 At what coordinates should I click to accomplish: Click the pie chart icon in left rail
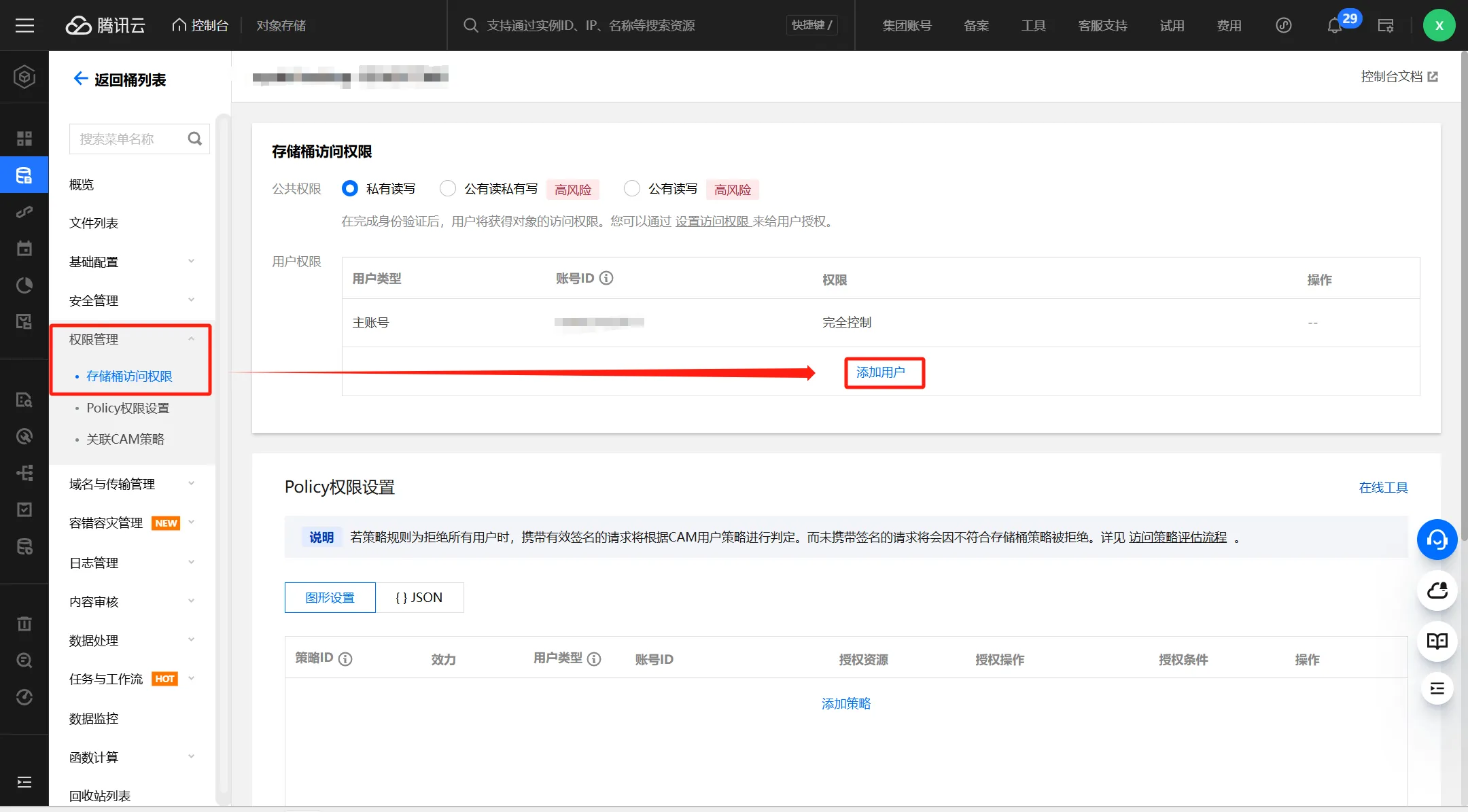[24, 285]
